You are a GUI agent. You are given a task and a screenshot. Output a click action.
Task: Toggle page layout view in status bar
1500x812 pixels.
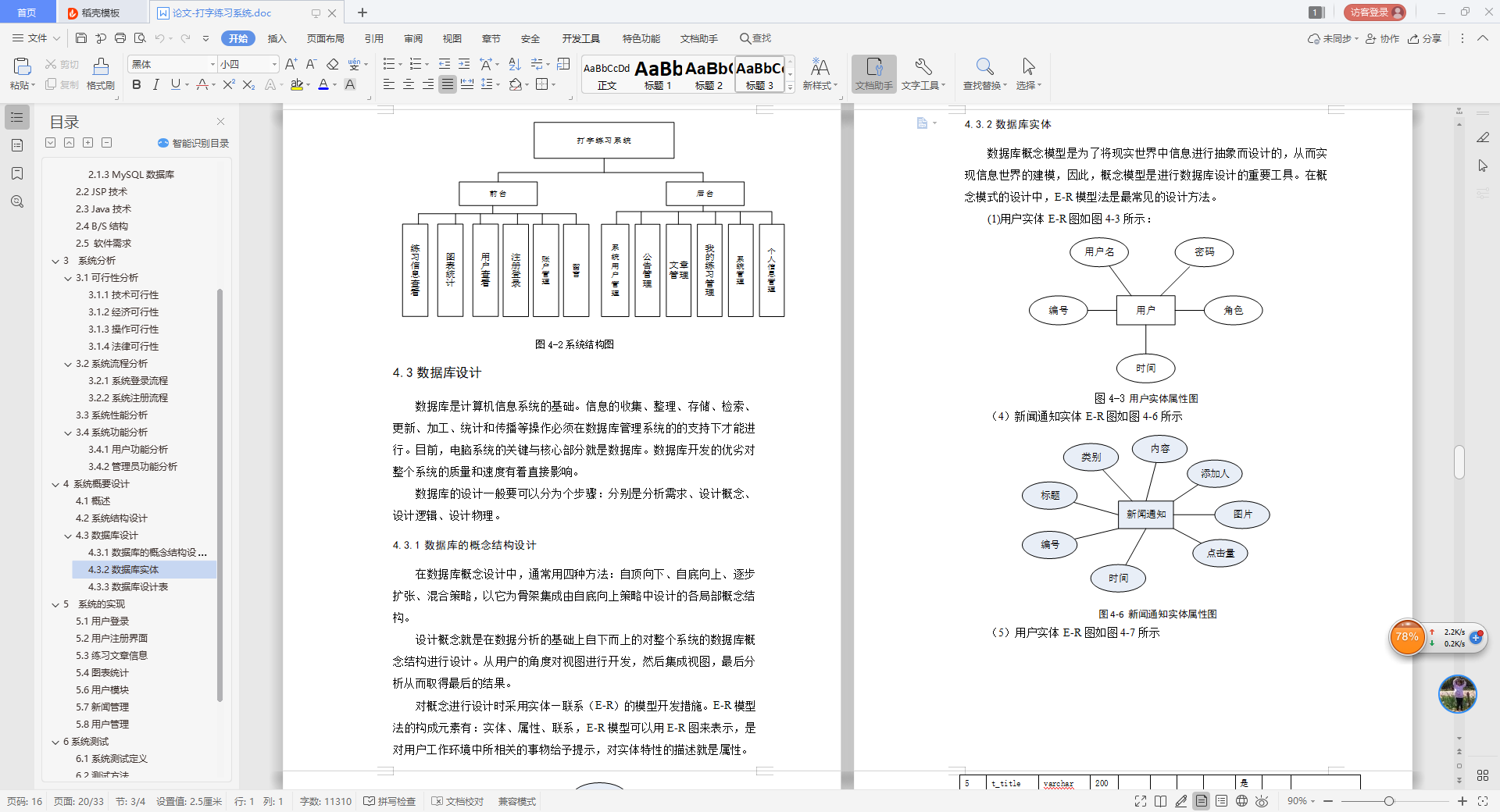click(1201, 801)
